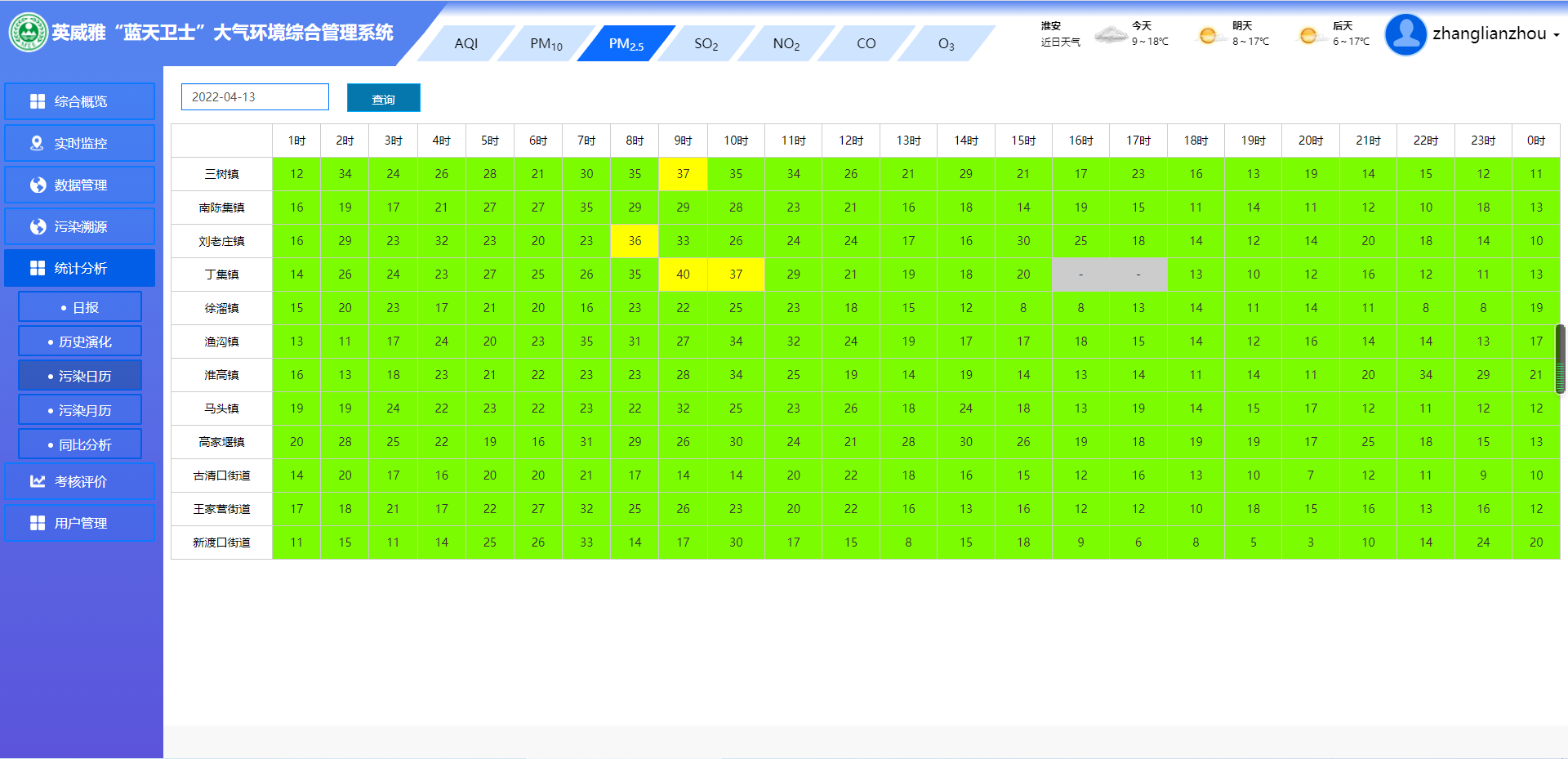Collapse the 统计分析 sidebar section
Screen dimensions: 1568x759
79,268
